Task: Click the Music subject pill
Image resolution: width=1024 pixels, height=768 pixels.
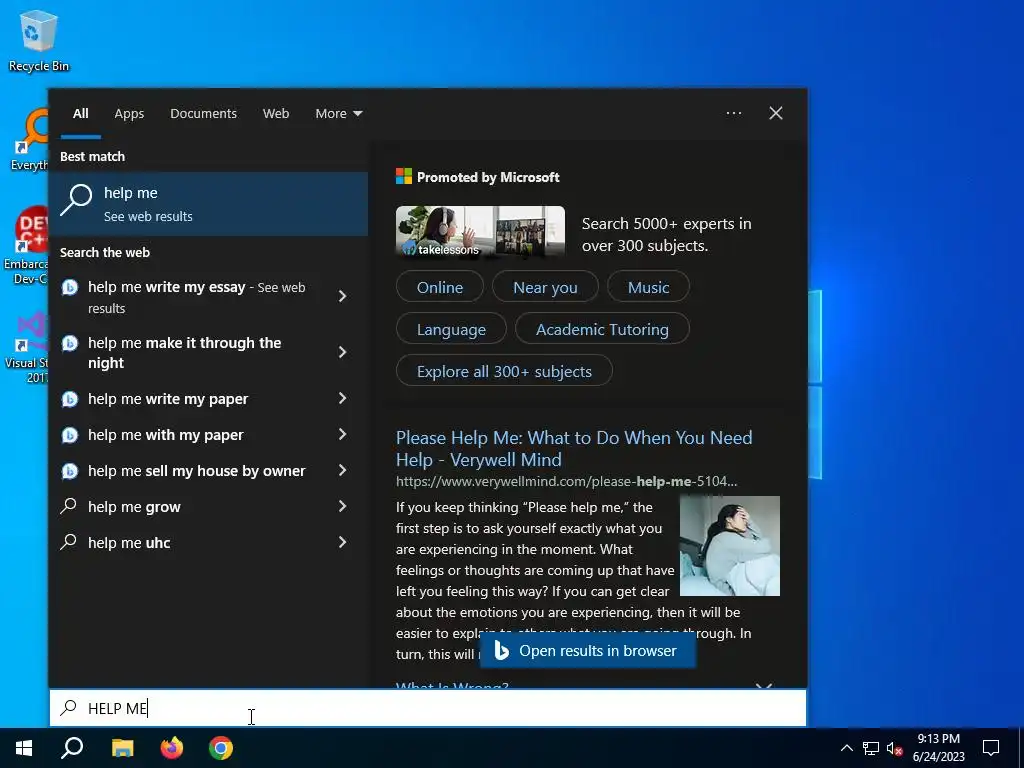Action: click(x=648, y=287)
